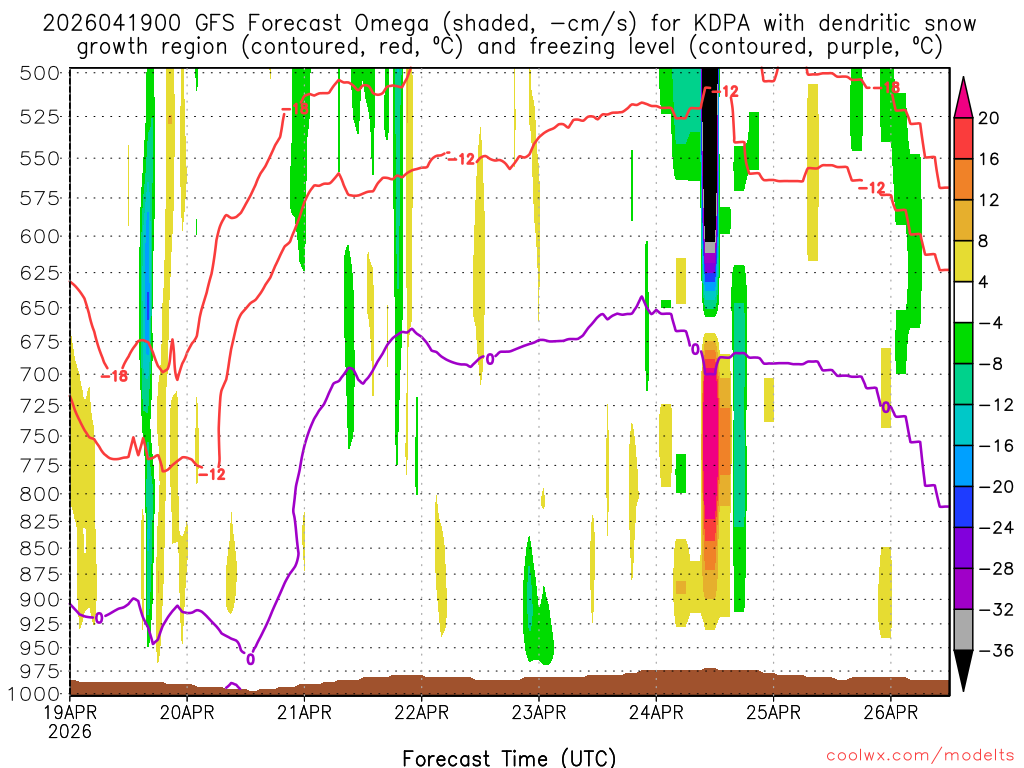Viewport: 1024px width, 768px height.
Task: Select the 26APR date tick label
Action: click(x=891, y=712)
